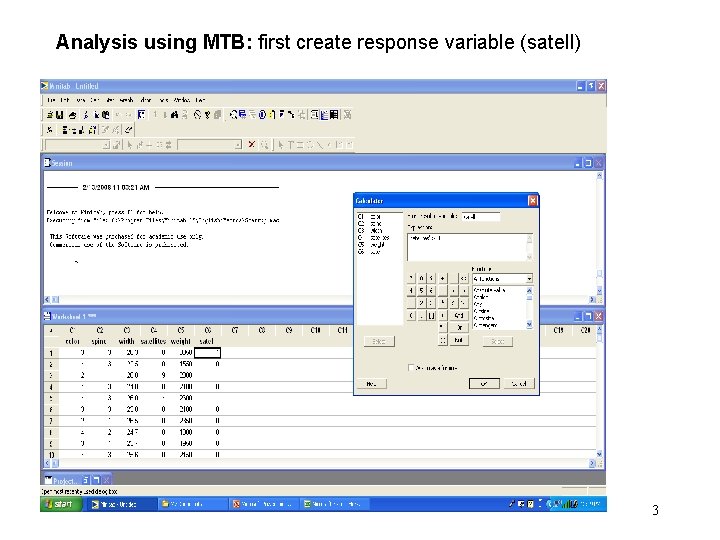Toggle the Assign as formula checkbox
Screen dimensions: 720x540
[411, 368]
